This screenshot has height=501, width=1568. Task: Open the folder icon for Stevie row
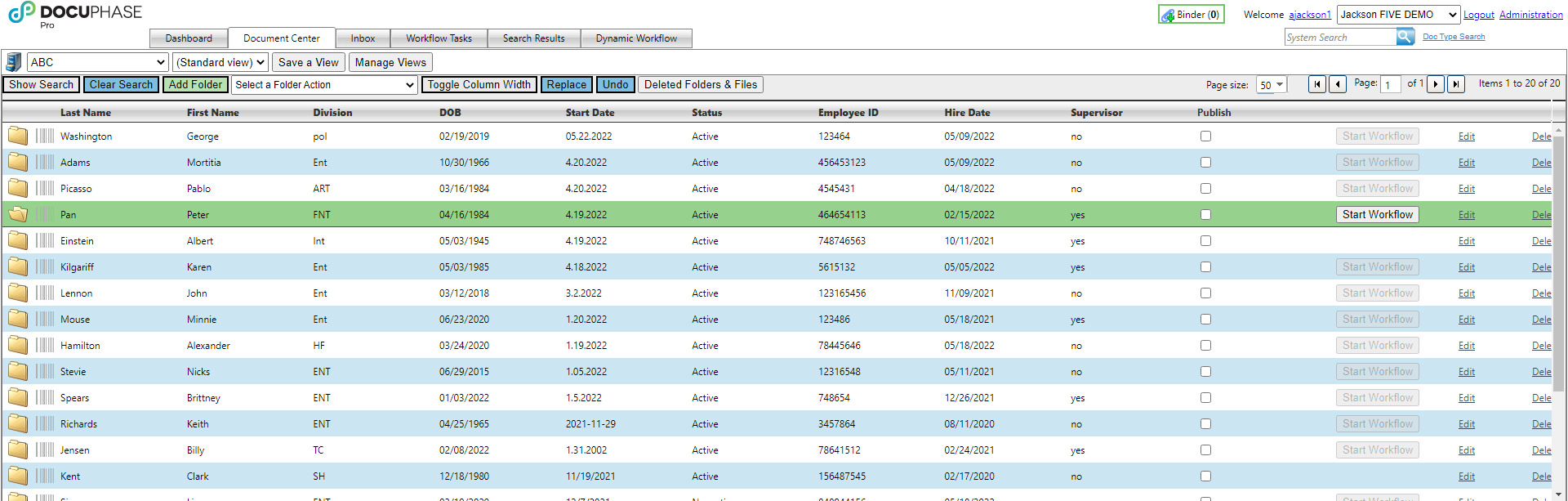(x=18, y=371)
